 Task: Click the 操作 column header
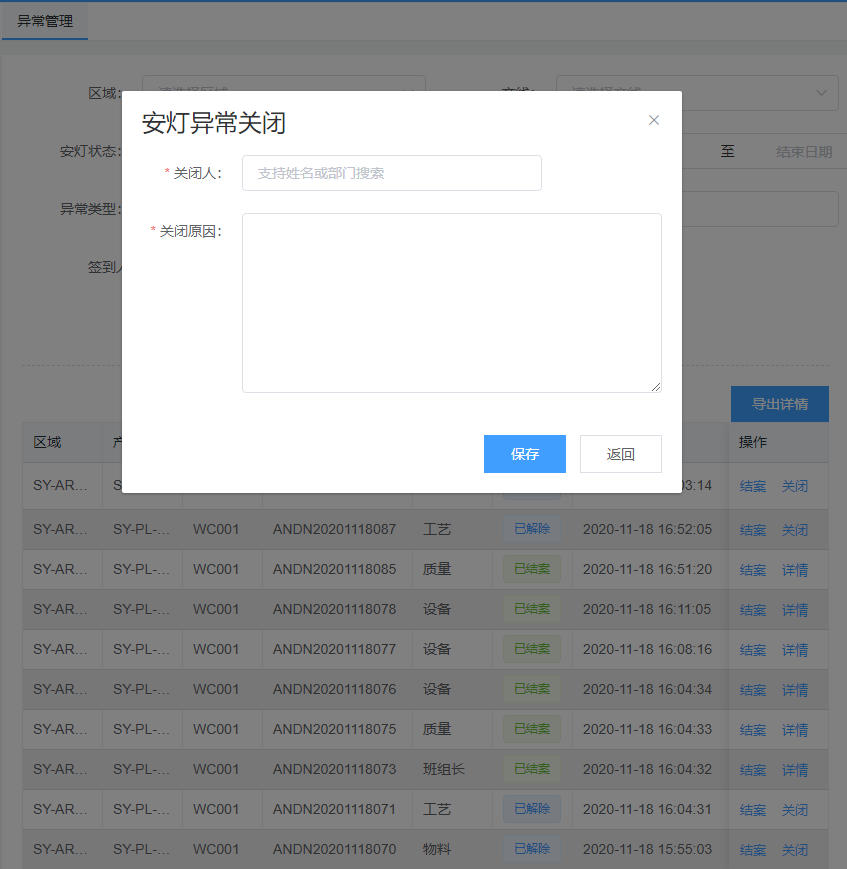(753, 442)
